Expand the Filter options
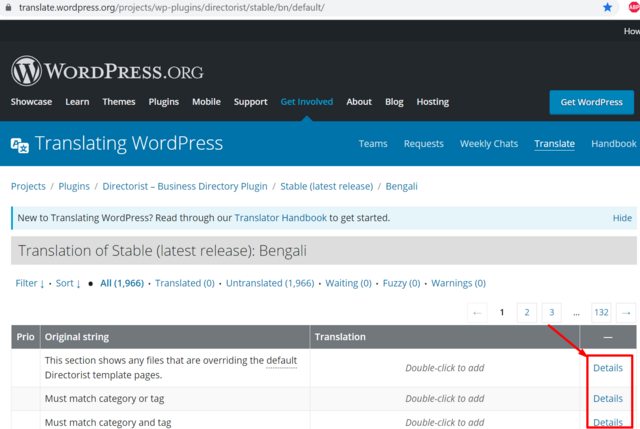This screenshot has height=429, width=640. [30, 283]
